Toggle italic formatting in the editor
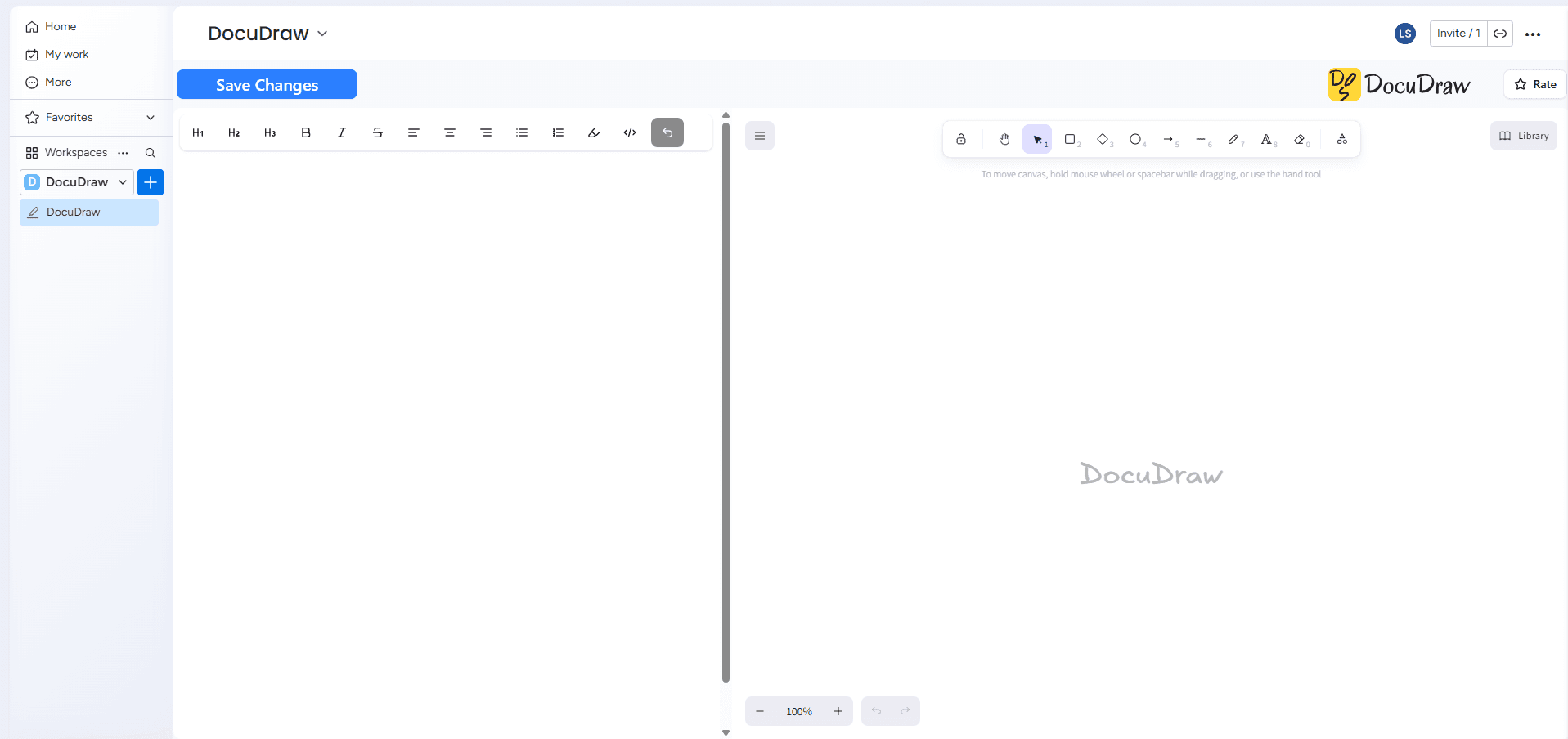 pos(341,132)
